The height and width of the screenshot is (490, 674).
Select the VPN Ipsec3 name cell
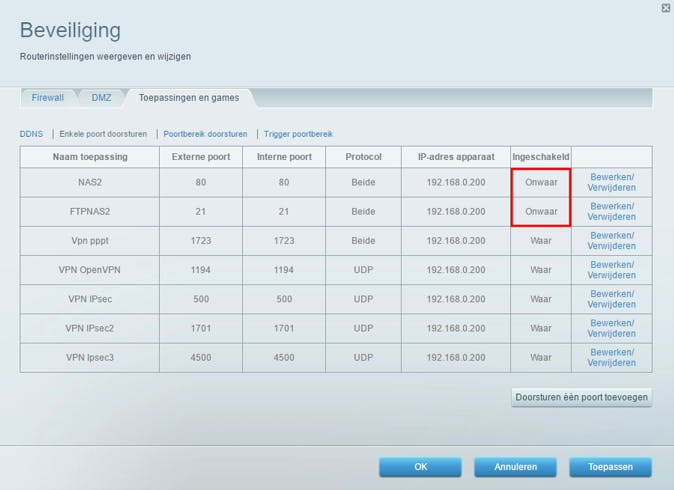(90, 358)
